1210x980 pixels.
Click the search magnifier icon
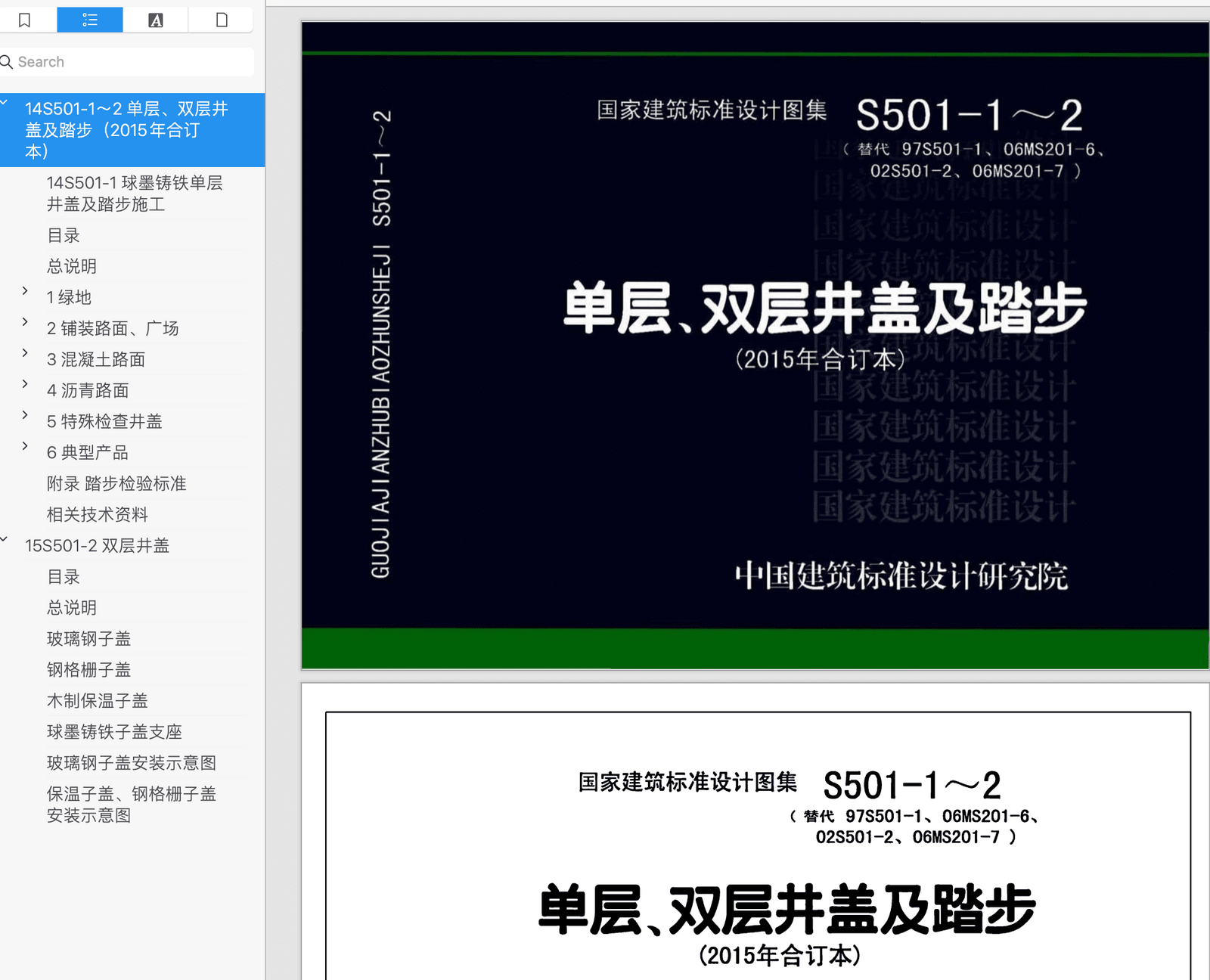(x=7, y=62)
